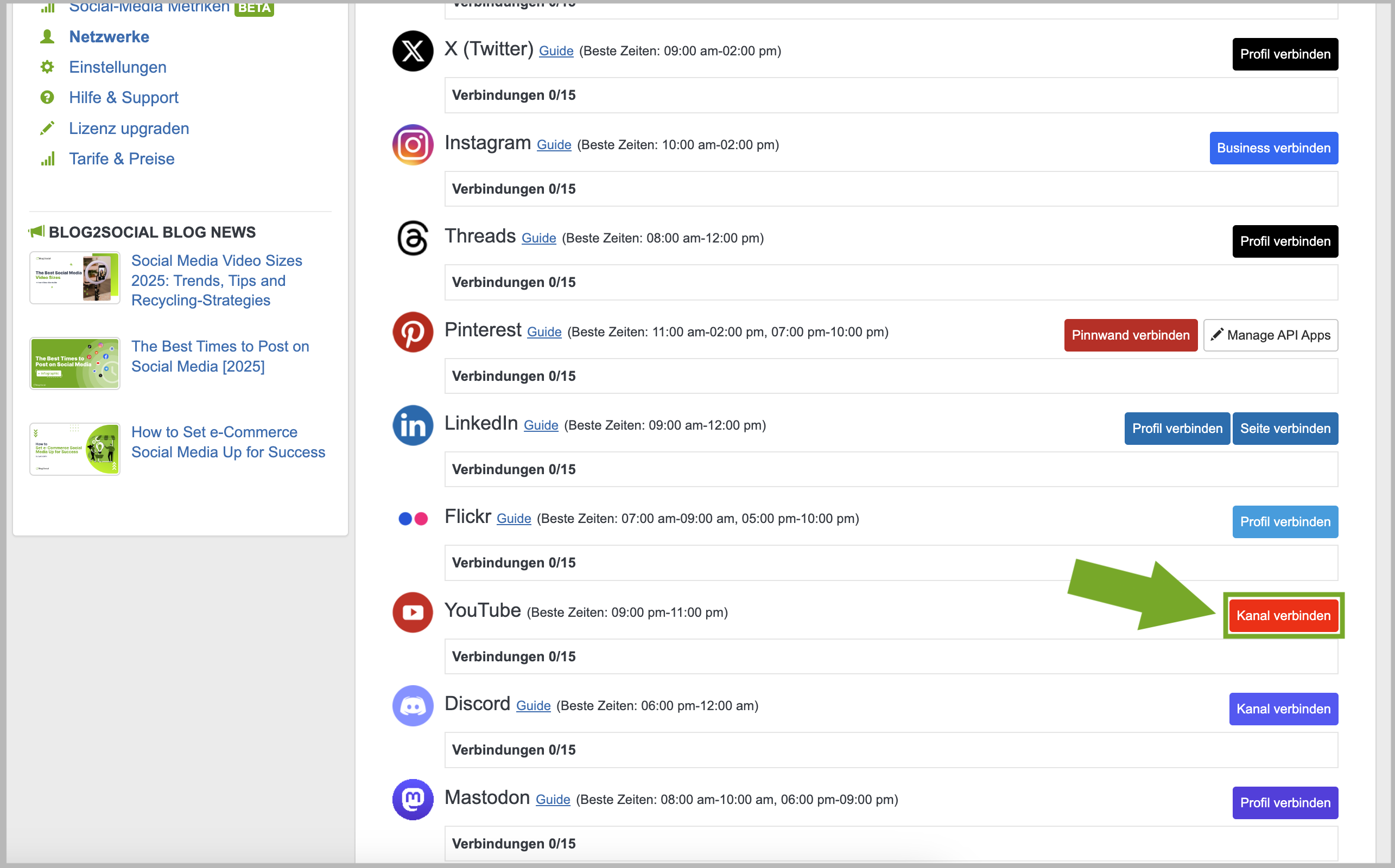Click the LinkedIn logo icon
Viewport: 1395px width, 868px height.
click(x=413, y=425)
